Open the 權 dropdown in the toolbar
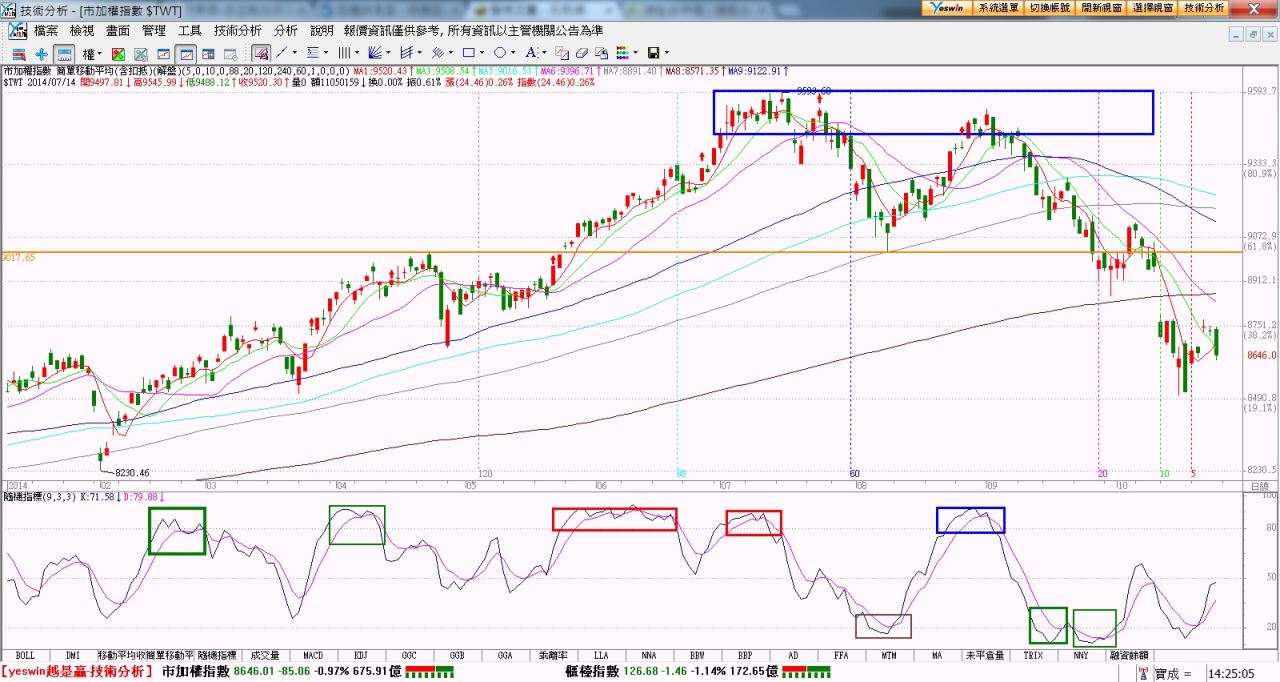 coord(92,53)
